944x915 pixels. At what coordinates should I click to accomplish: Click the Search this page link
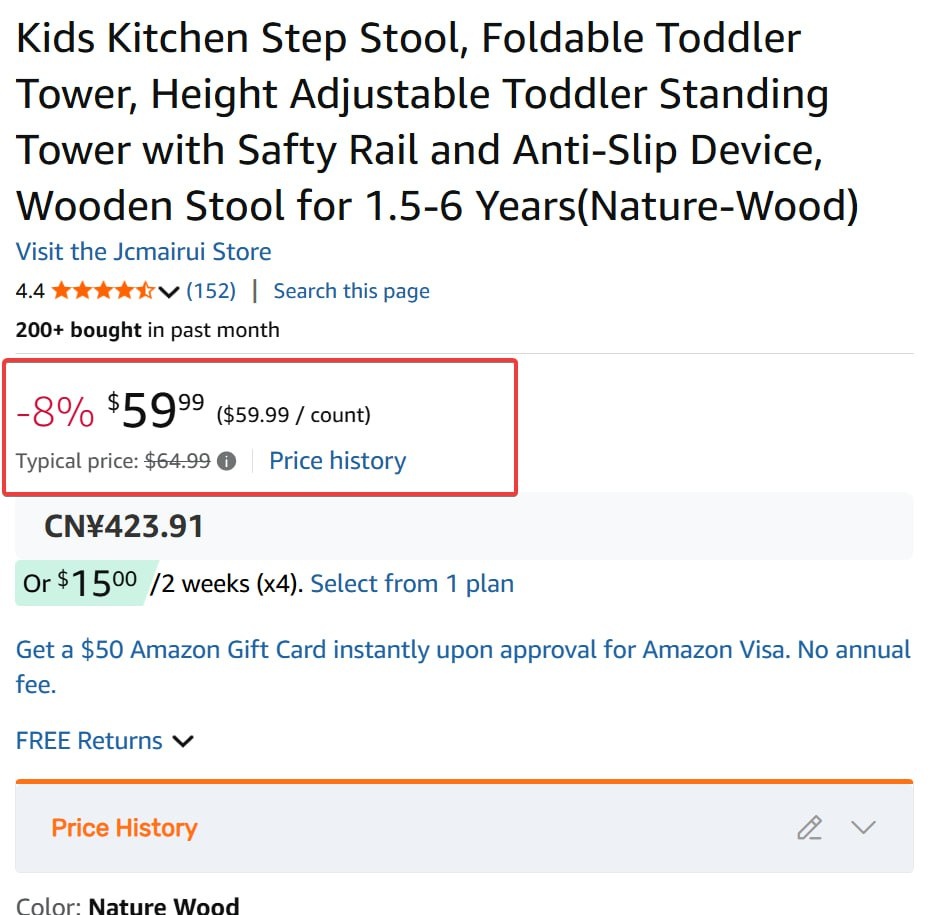click(x=351, y=291)
